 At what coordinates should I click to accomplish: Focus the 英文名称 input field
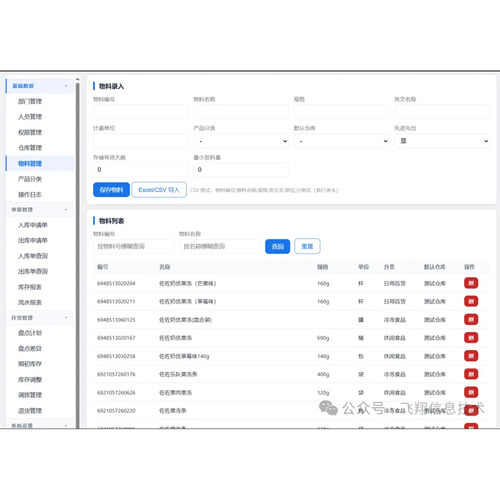point(442,112)
